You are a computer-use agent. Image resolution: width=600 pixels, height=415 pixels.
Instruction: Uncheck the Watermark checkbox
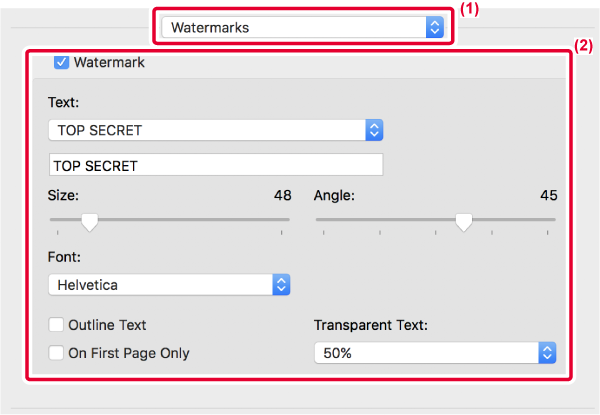62,62
